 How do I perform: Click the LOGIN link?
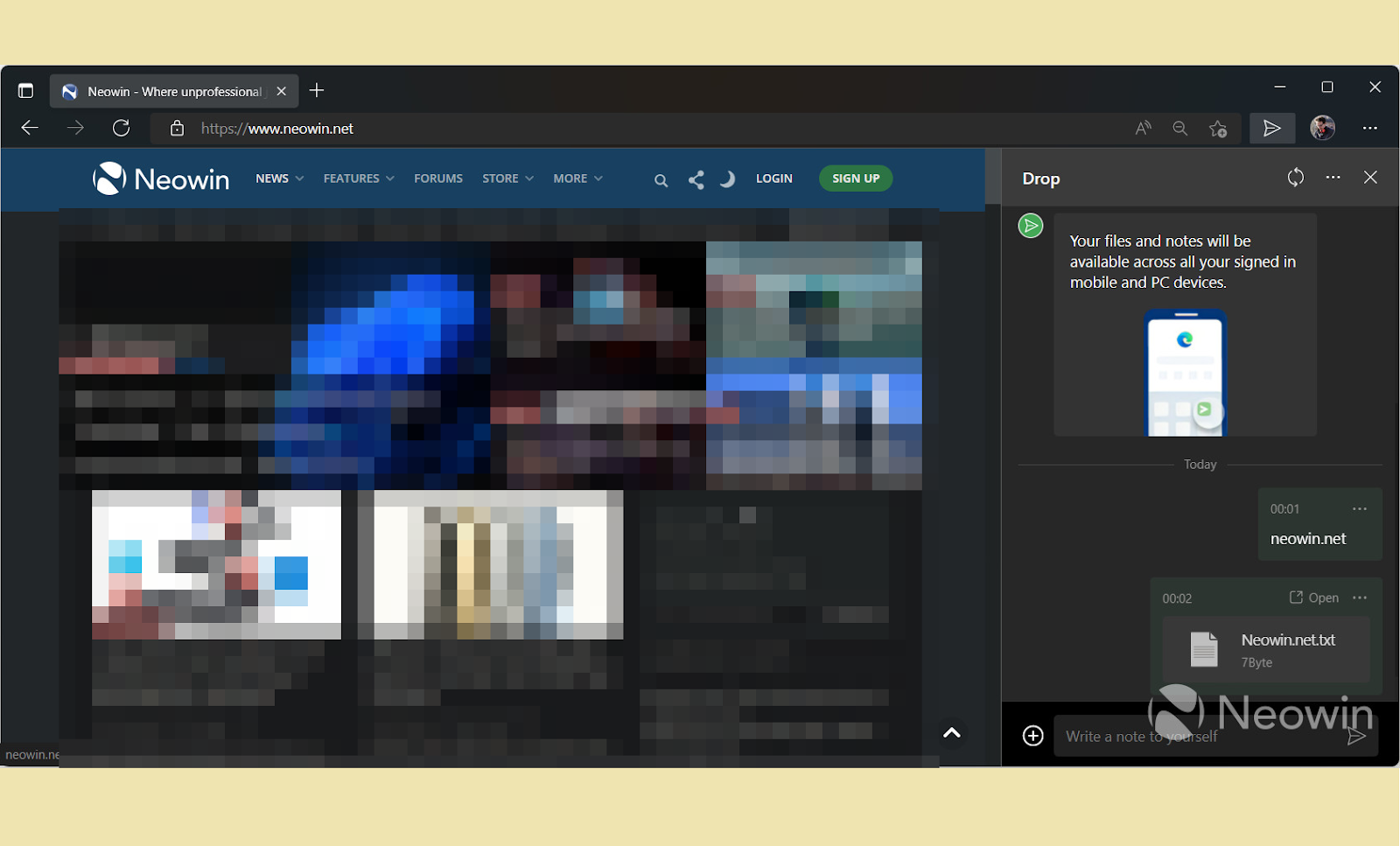[x=774, y=178]
